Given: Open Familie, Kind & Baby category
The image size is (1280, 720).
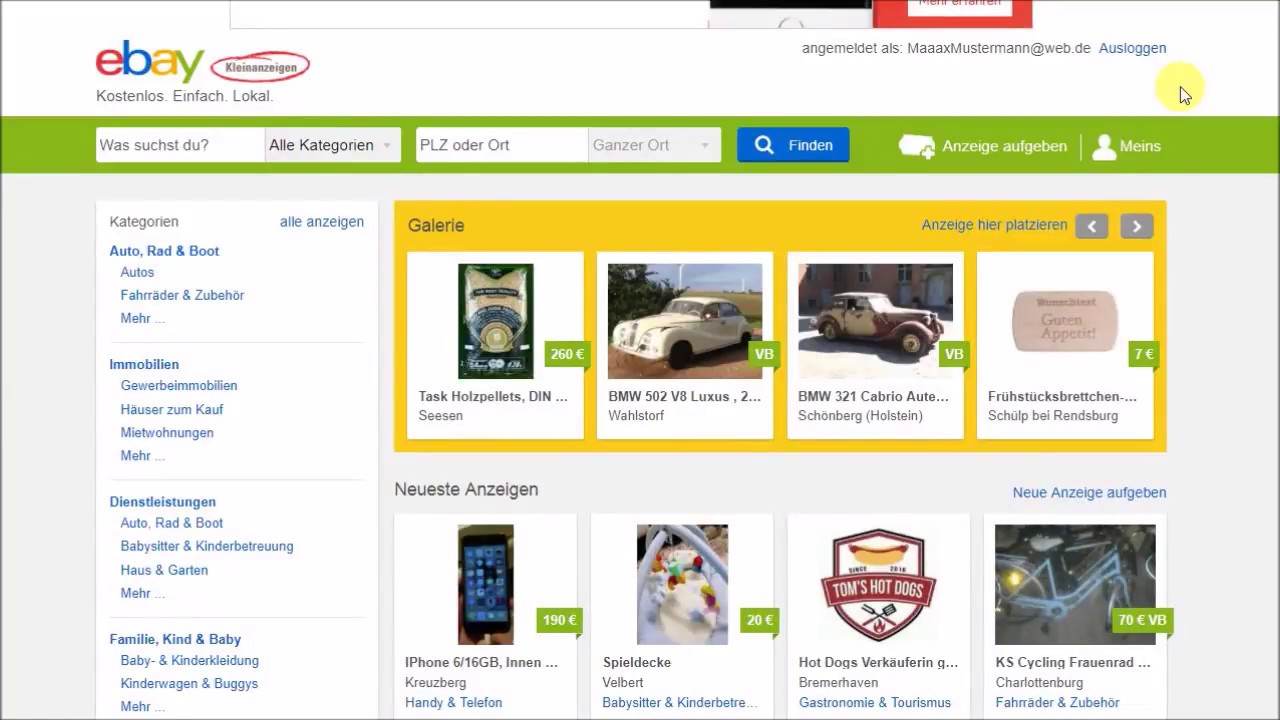Looking at the screenshot, I should 175,639.
